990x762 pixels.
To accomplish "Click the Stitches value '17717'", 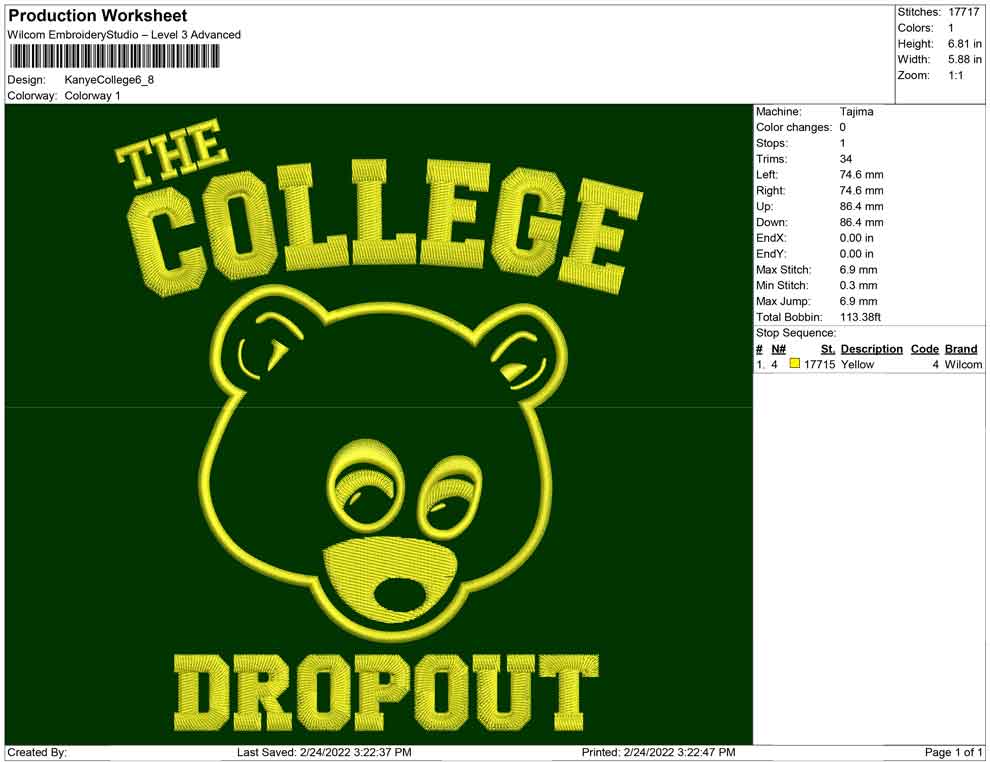I will click(963, 12).
